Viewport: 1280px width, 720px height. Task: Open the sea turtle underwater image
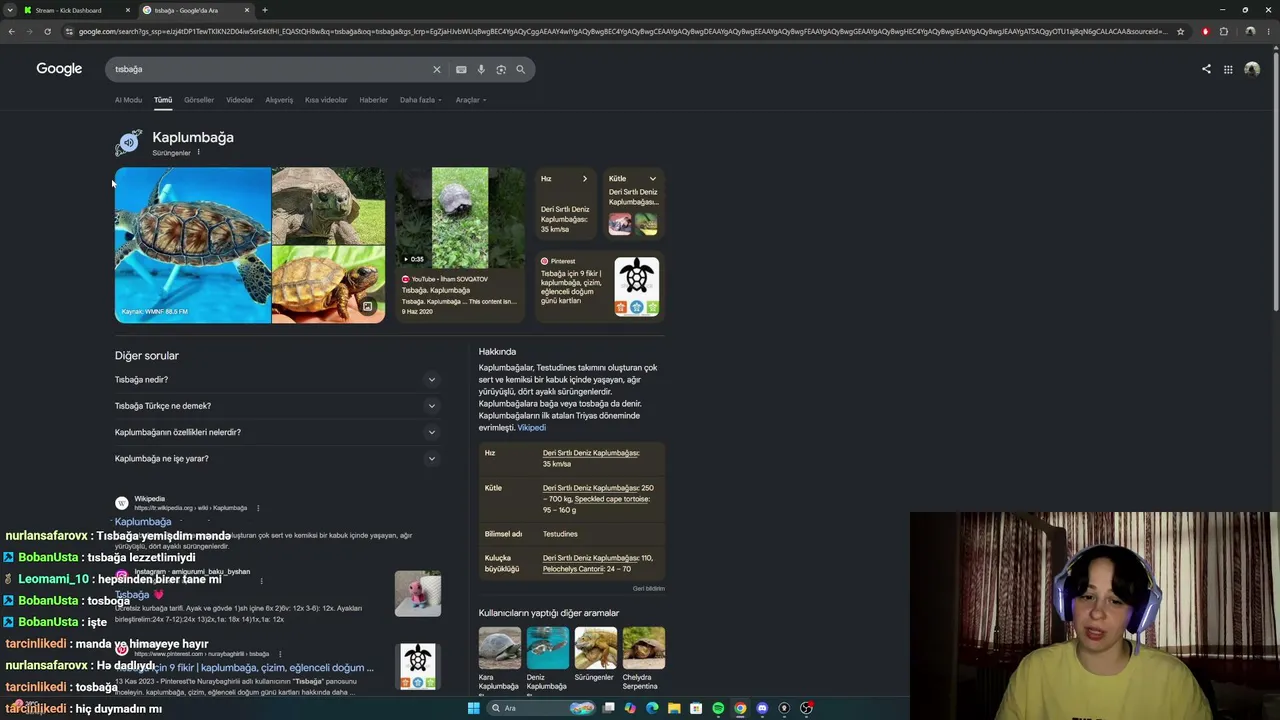(x=193, y=245)
